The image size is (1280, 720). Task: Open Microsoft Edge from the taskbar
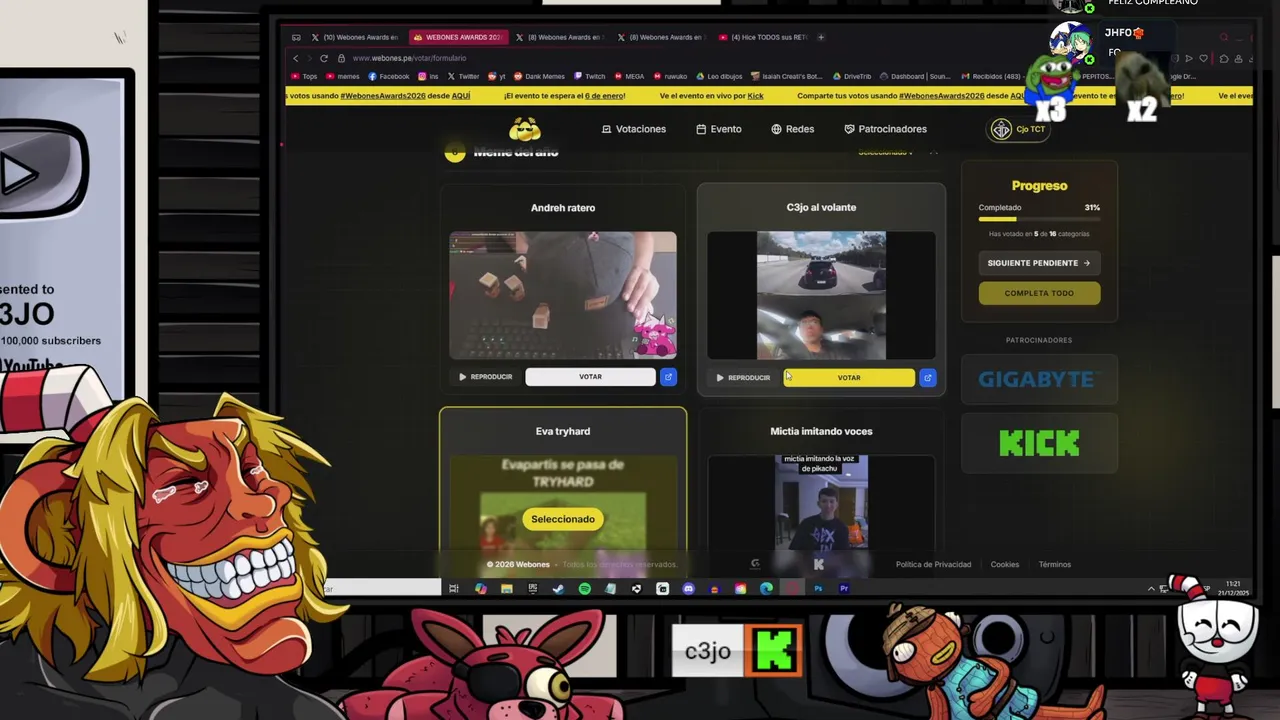click(766, 589)
